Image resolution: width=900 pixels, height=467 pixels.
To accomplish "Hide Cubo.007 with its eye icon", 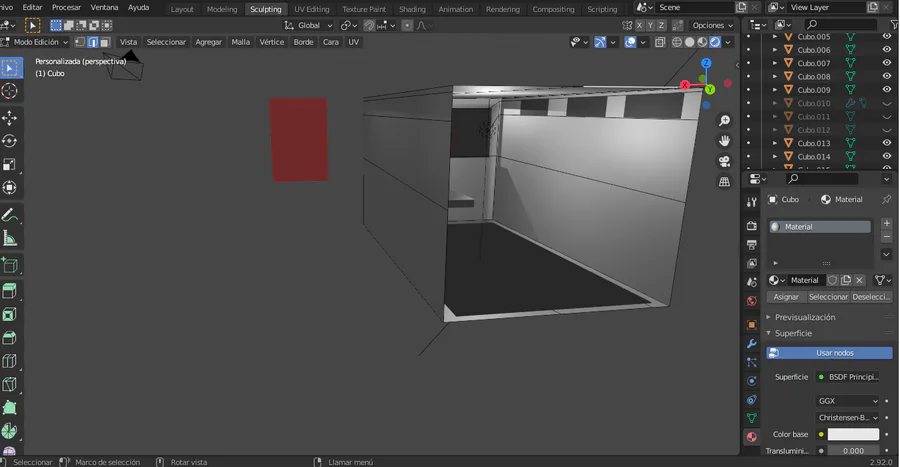I will [x=887, y=63].
